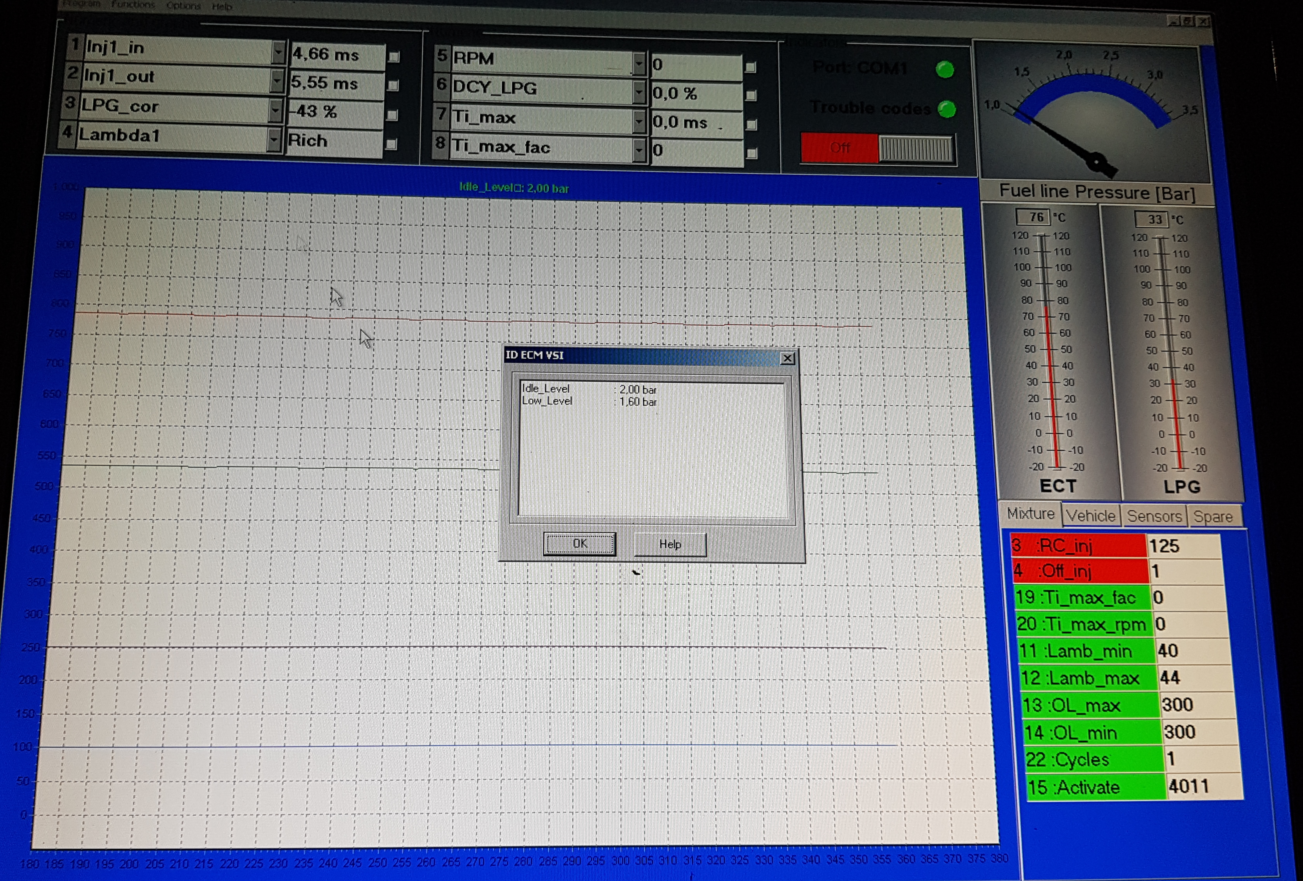Click the Off_inj value field 1

[x=1185, y=572]
